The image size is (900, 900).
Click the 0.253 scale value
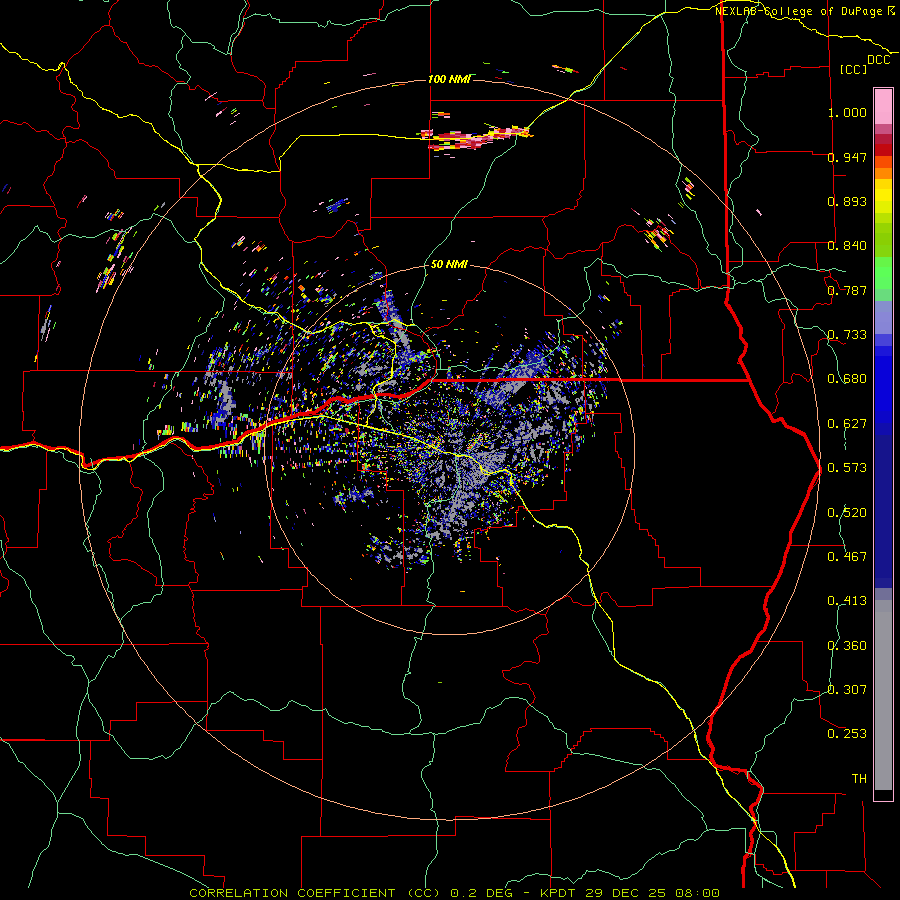point(847,734)
